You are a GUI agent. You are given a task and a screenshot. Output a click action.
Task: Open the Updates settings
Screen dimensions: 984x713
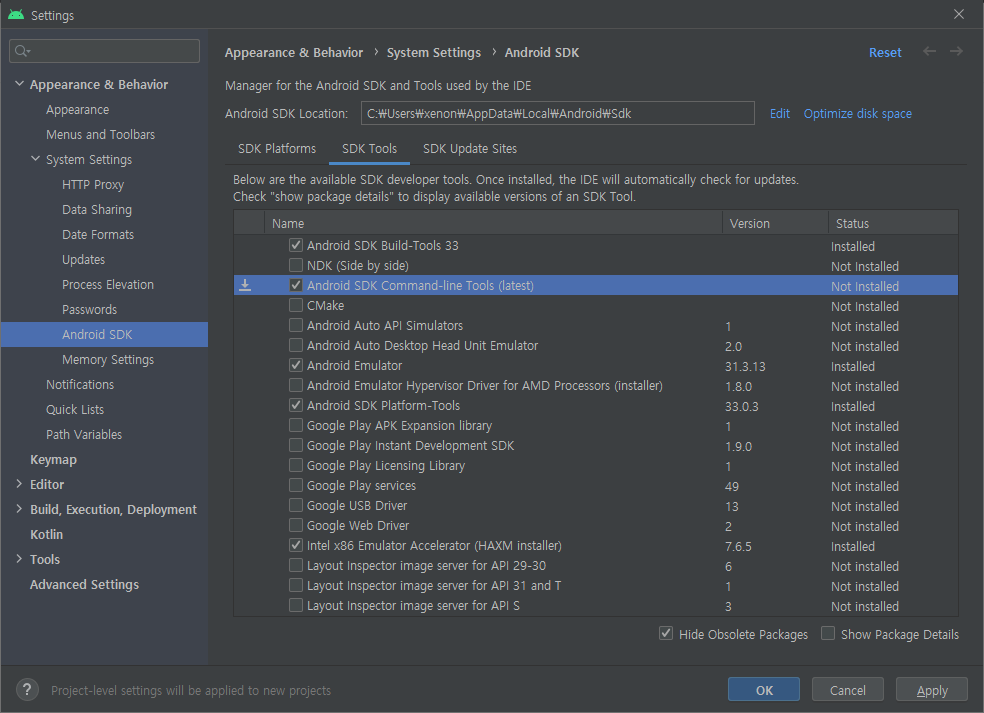(x=83, y=259)
